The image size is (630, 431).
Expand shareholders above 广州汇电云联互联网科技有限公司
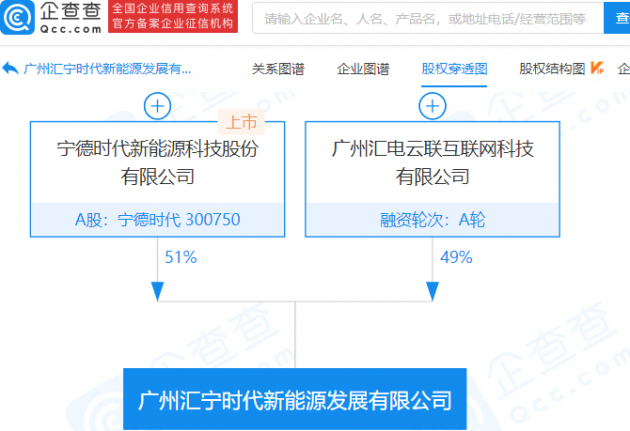[x=432, y=106]
